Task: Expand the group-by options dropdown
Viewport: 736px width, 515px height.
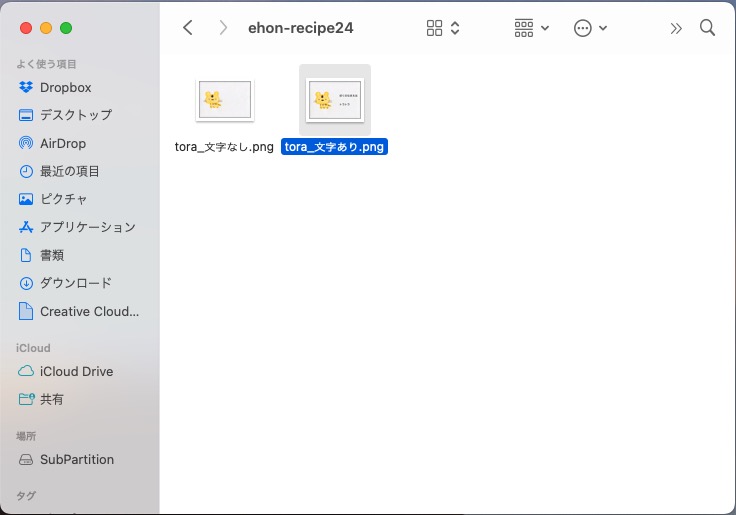Action: coord(531,28)
